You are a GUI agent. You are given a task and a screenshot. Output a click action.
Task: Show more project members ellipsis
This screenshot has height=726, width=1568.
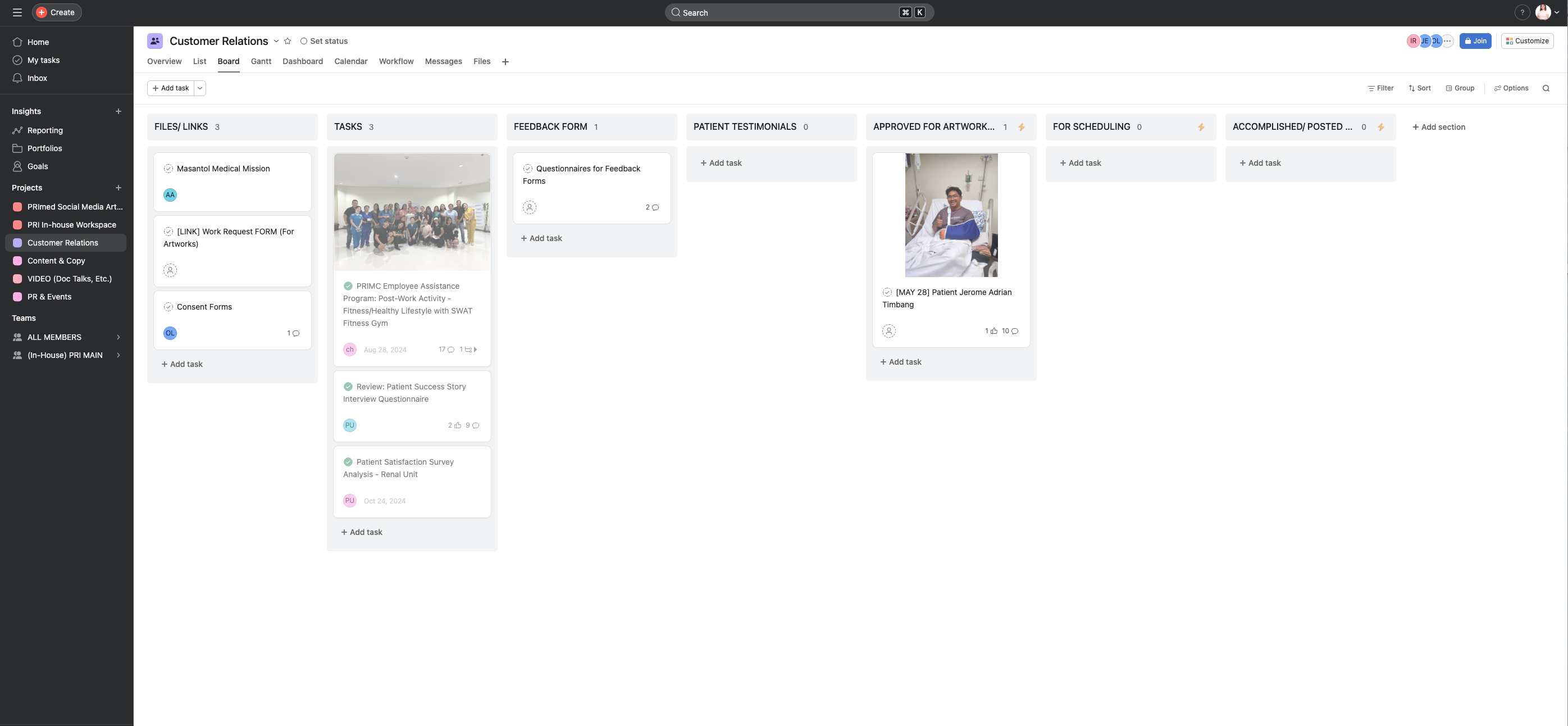[x=1447, y=41]
